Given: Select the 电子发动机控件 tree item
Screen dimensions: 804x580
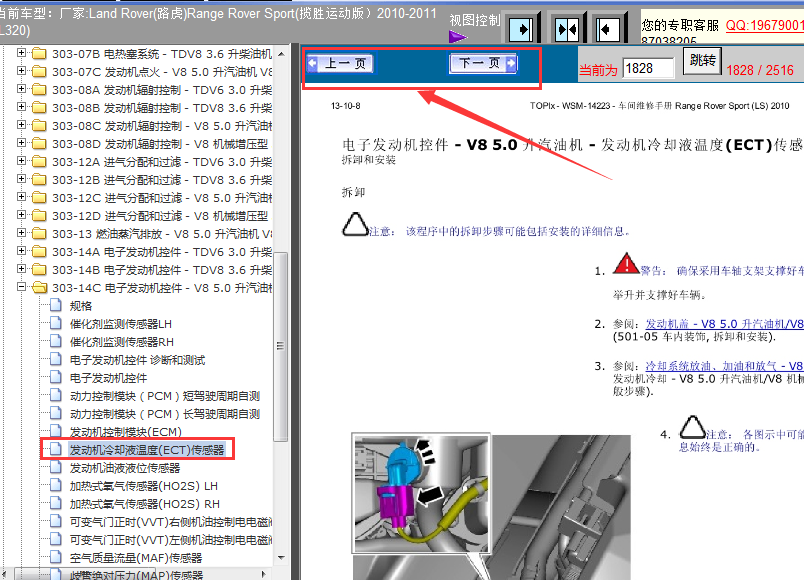Looking at the screenshot, I should 108,378.
